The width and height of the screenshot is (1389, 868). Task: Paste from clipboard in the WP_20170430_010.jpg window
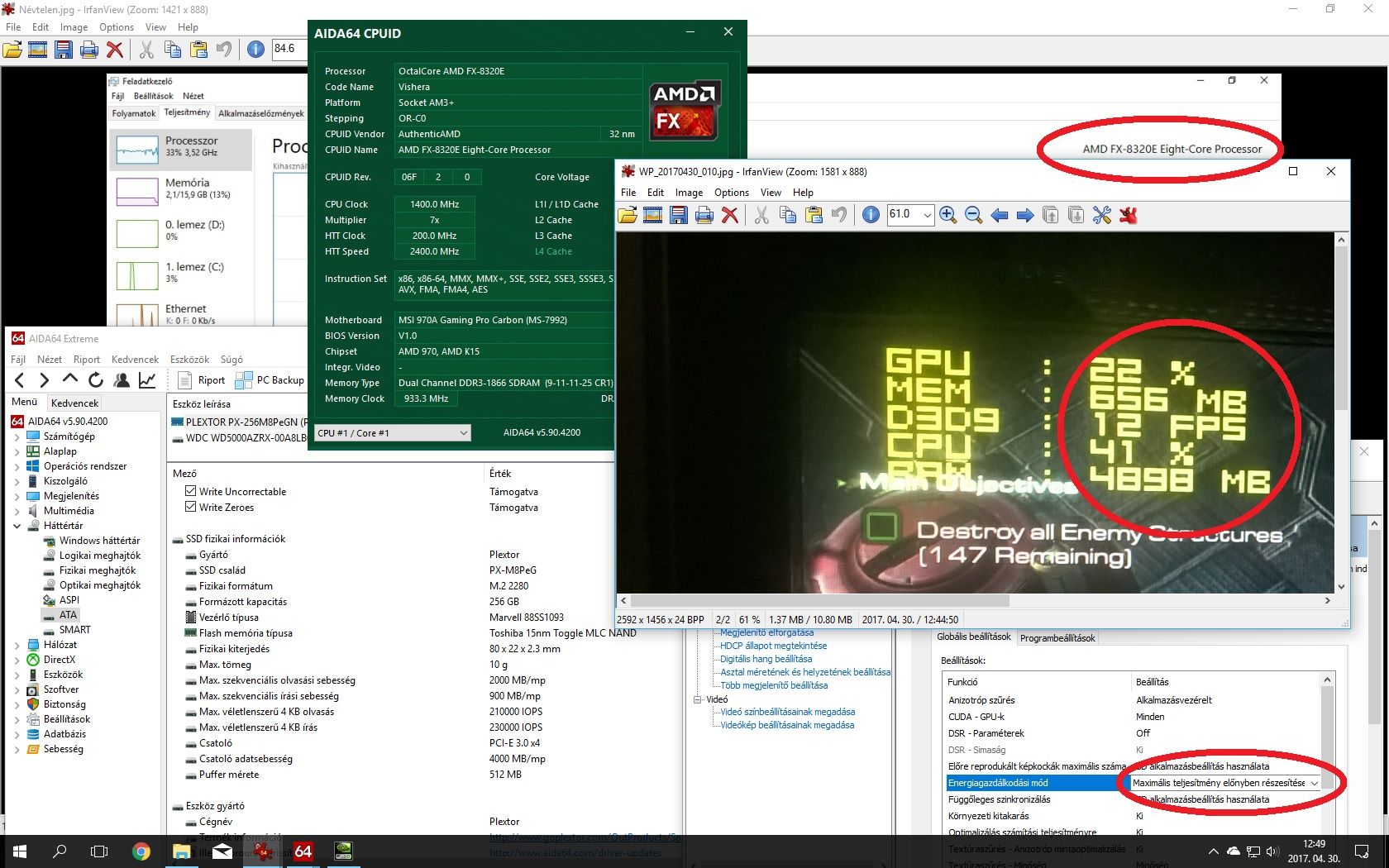point(814,215)
